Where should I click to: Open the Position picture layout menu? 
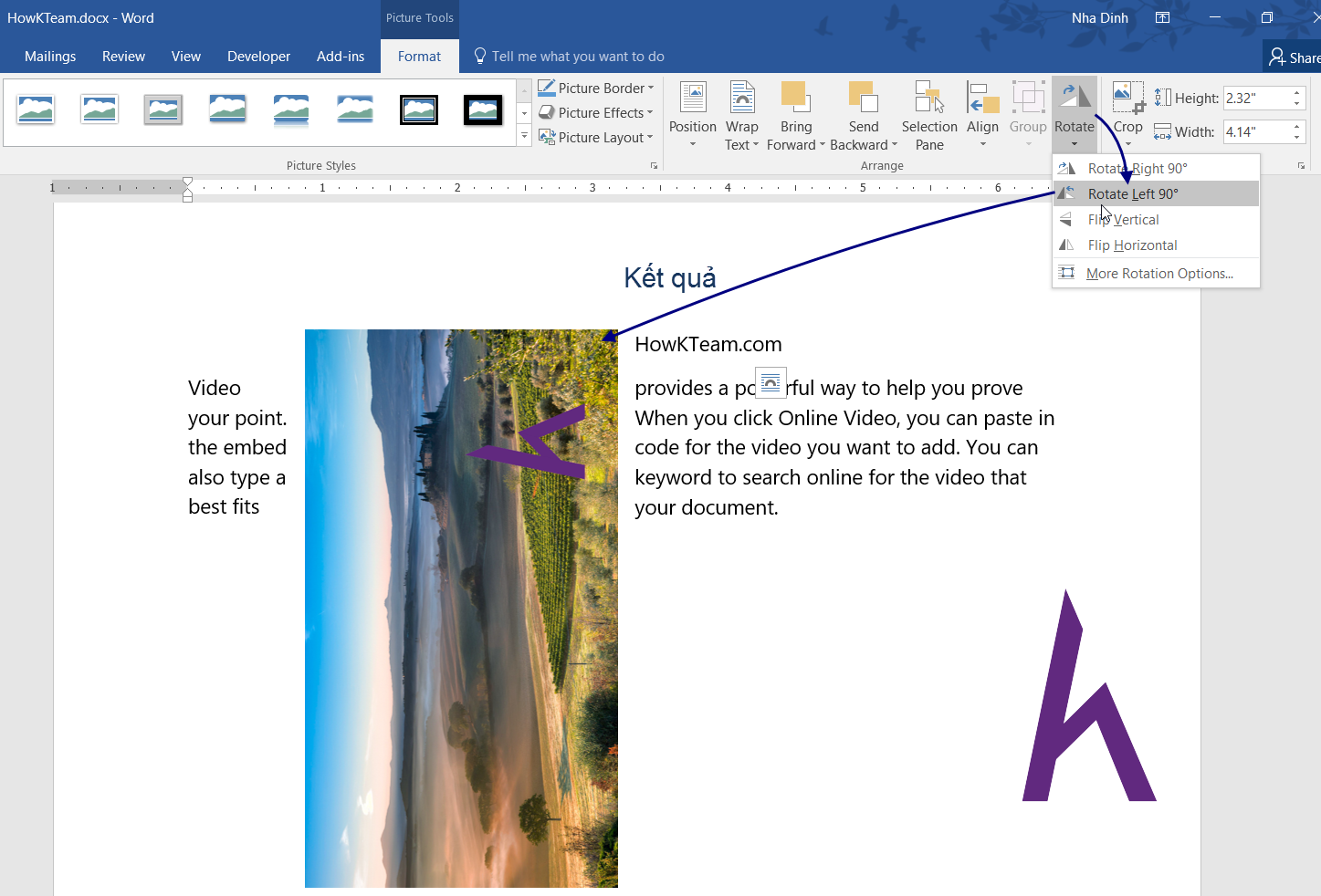pos(693,116)
